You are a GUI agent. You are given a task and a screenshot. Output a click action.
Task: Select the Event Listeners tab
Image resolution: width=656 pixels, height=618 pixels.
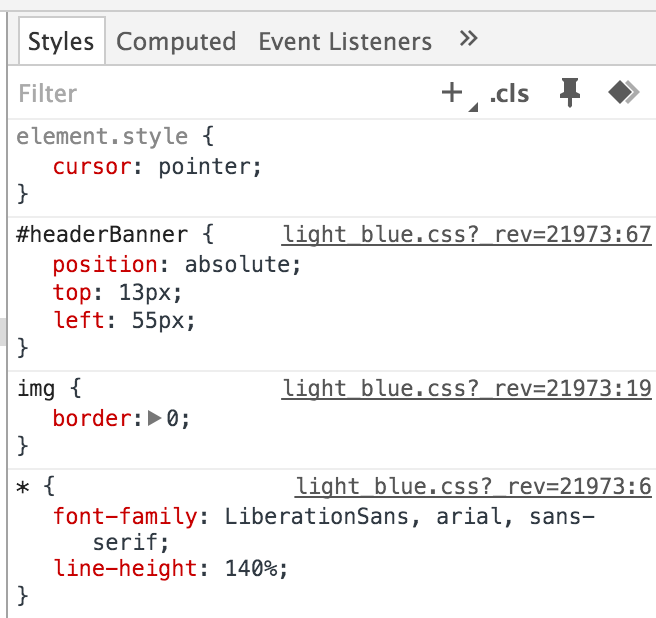[345, 42]
